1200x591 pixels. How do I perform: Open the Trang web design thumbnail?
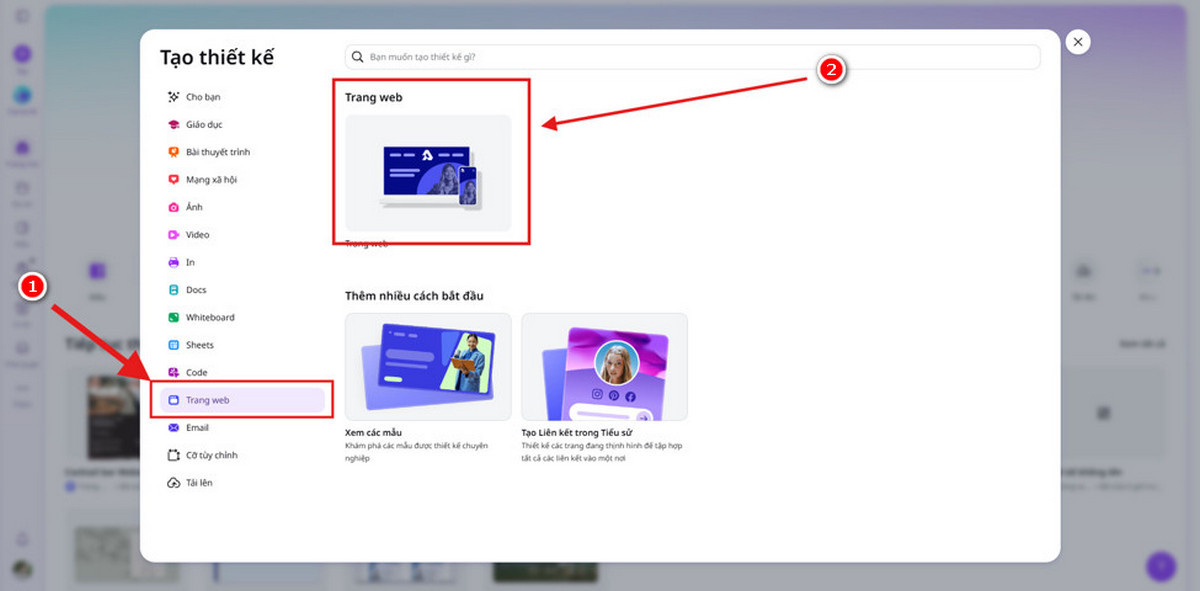click(x=428, y=173)
